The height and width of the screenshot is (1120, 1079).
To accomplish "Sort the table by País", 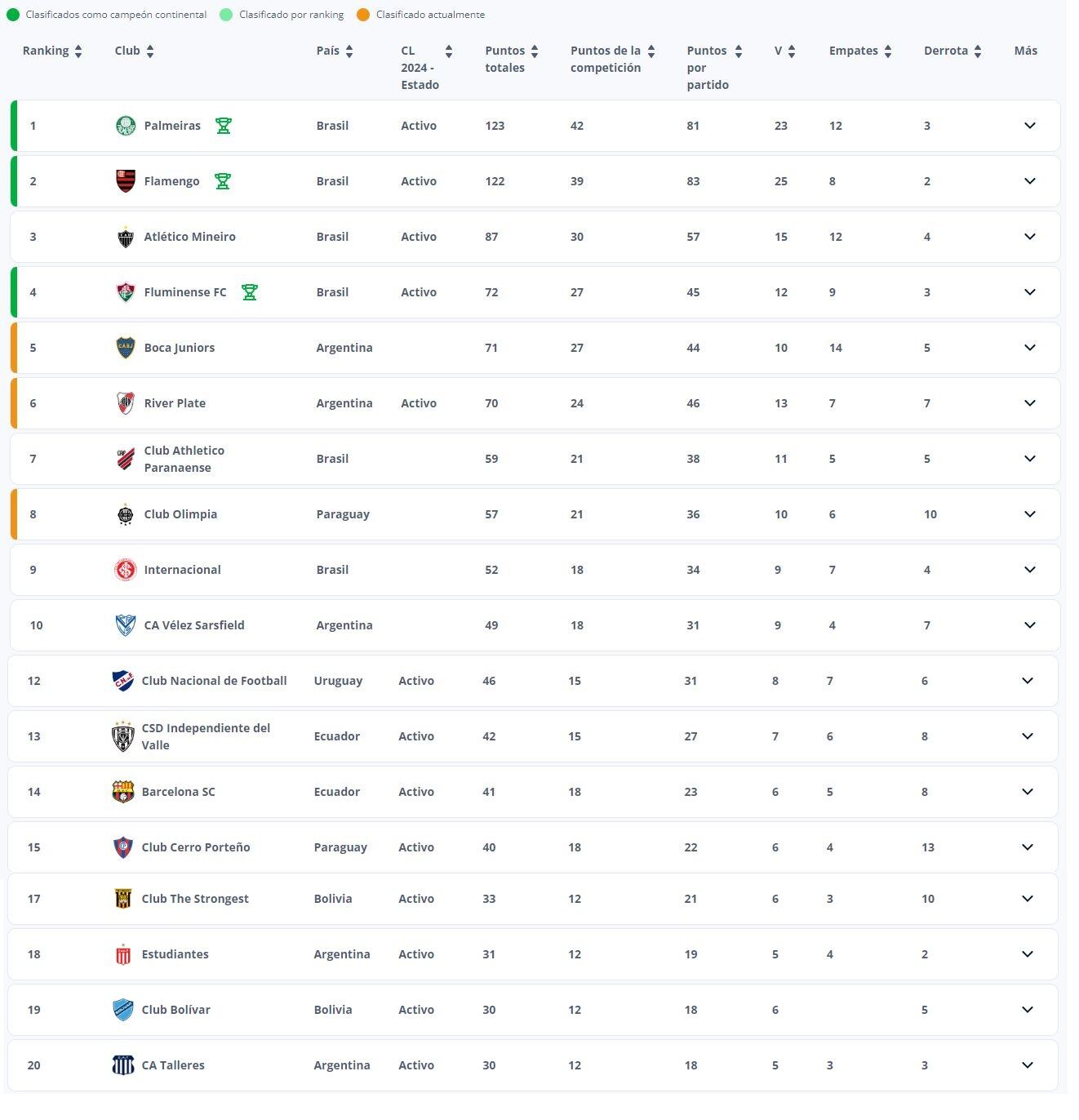I will tap(349, 51).
